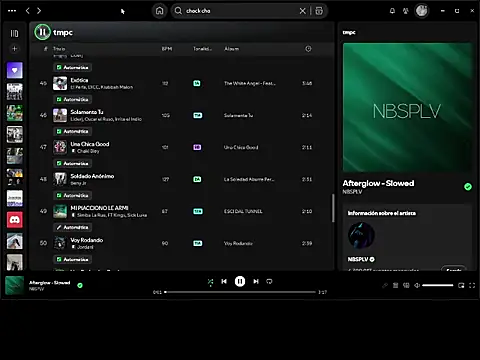Open the artist link "Jordani" under Voy Rodando
480x360 pixels.
pos(85,247)
